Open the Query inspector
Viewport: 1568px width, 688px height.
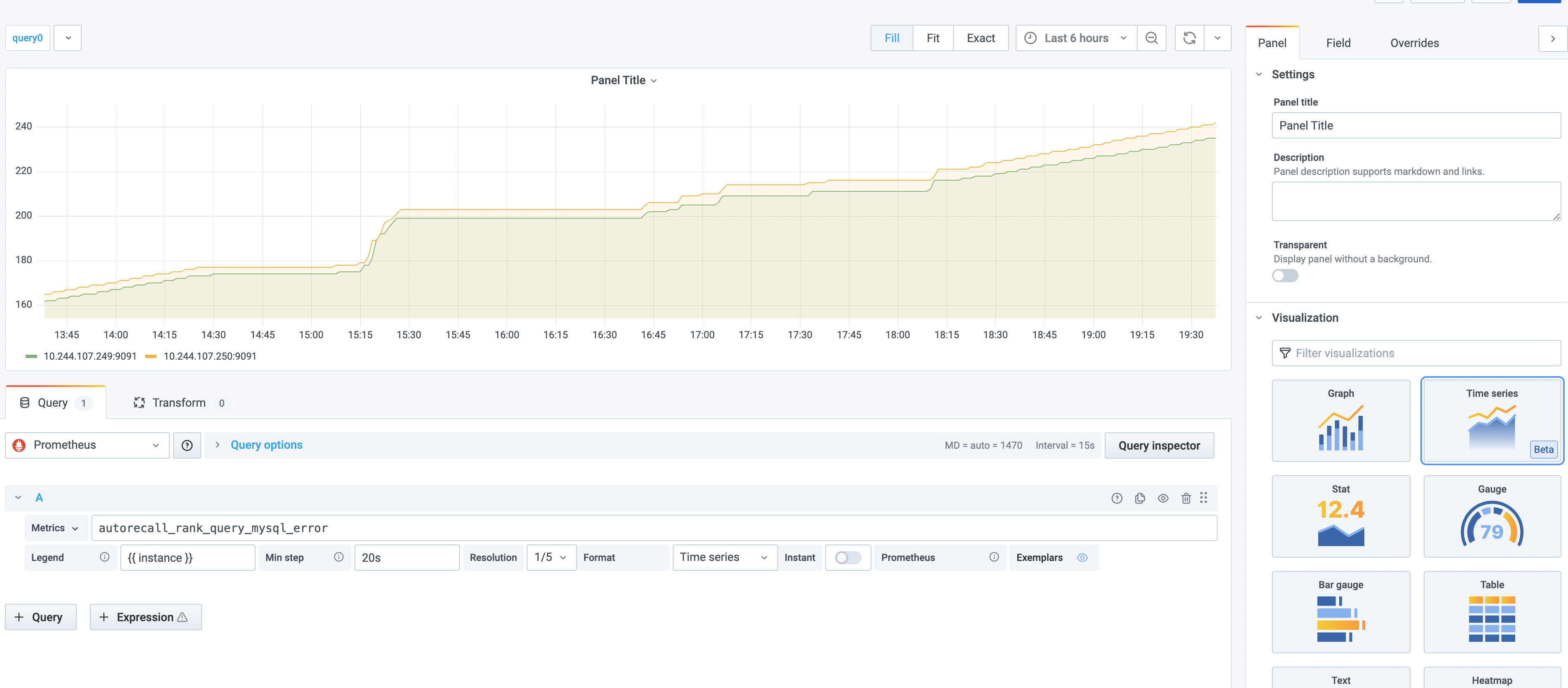1158,445
